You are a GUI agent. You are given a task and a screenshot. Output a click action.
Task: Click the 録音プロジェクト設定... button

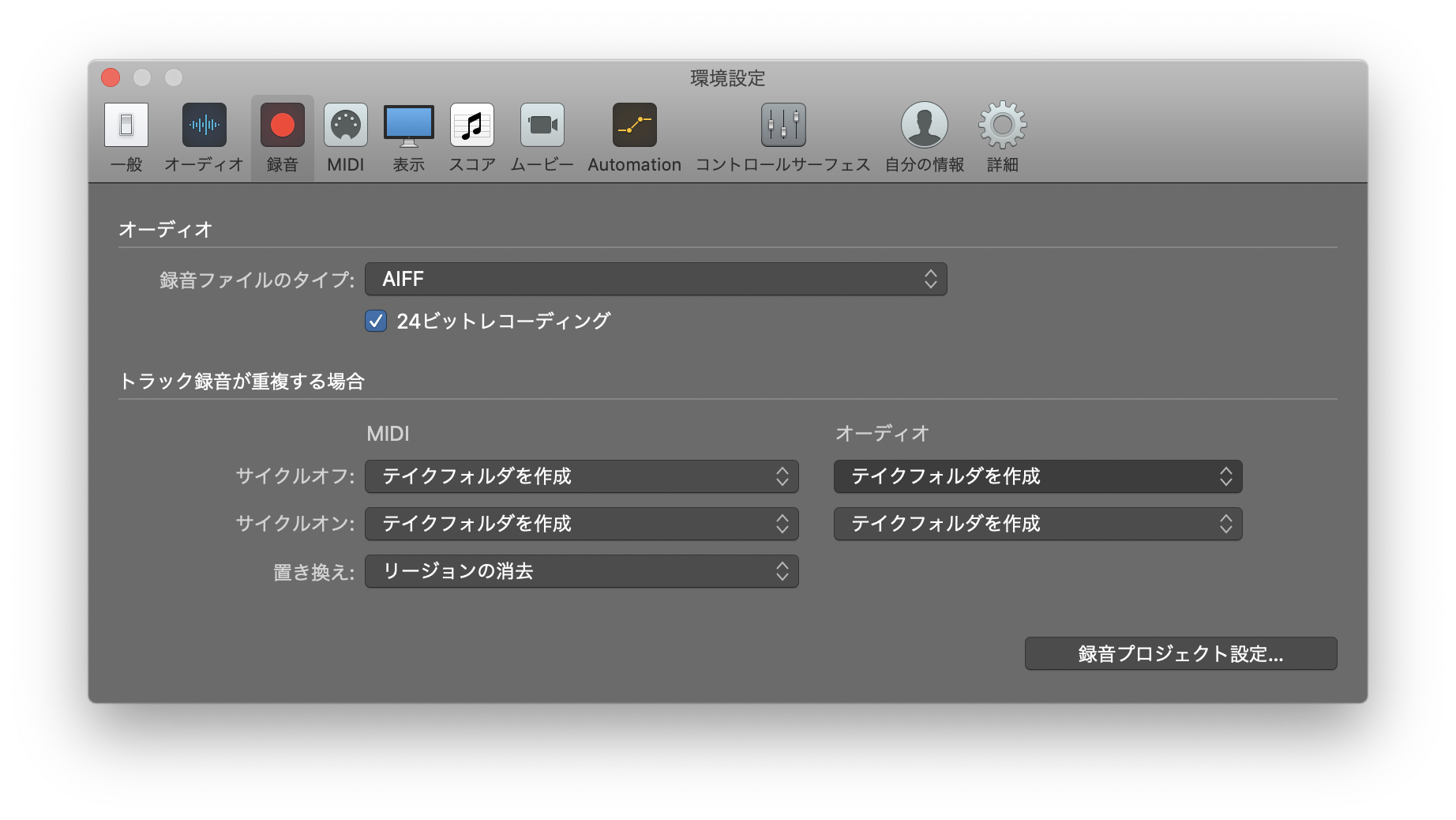pos(1180,653)
